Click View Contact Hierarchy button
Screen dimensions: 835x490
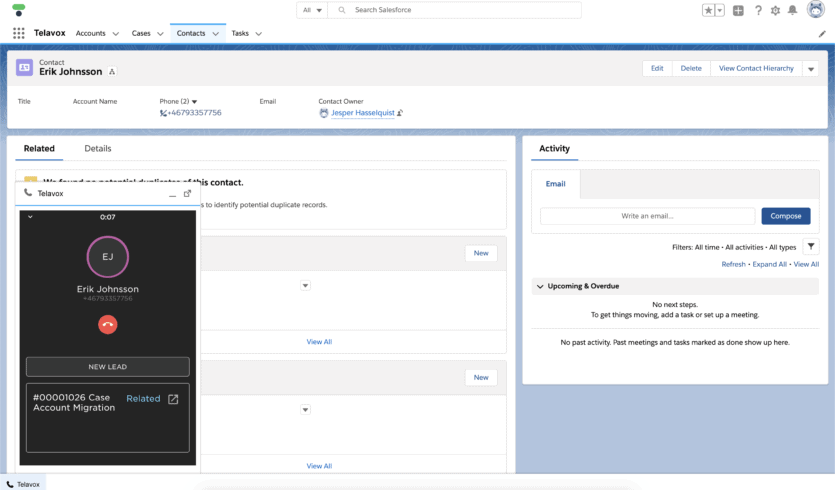756,68
